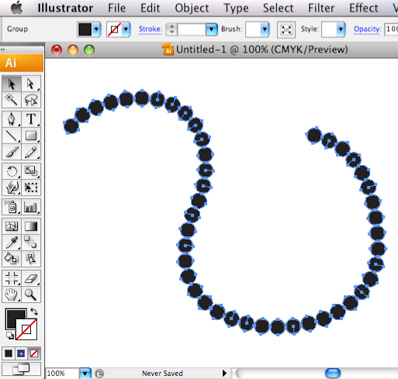Swap fill and stroke colors
Viewport: 398px width, 379px height.
click(34, 312)
